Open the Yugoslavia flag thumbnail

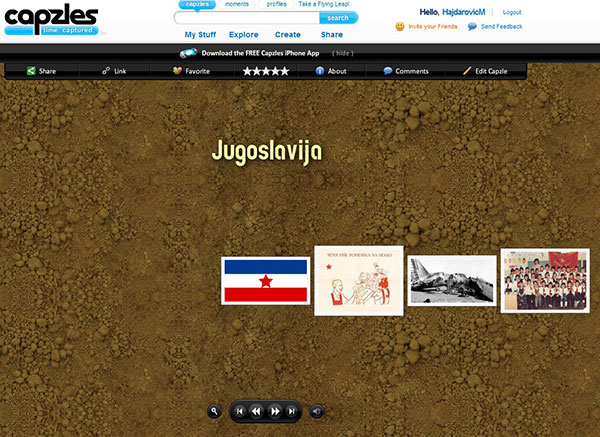(x=266, y=281)
